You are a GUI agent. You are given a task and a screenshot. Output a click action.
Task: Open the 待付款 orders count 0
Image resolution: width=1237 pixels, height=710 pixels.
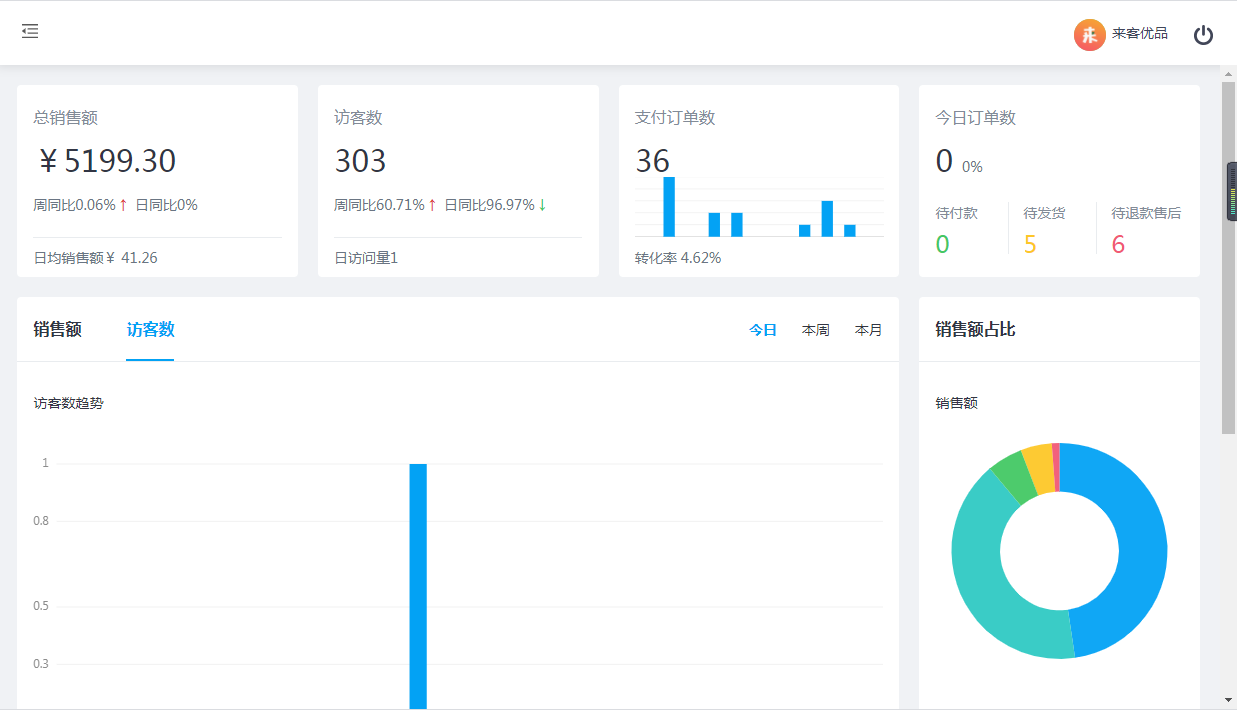point(942,244)
